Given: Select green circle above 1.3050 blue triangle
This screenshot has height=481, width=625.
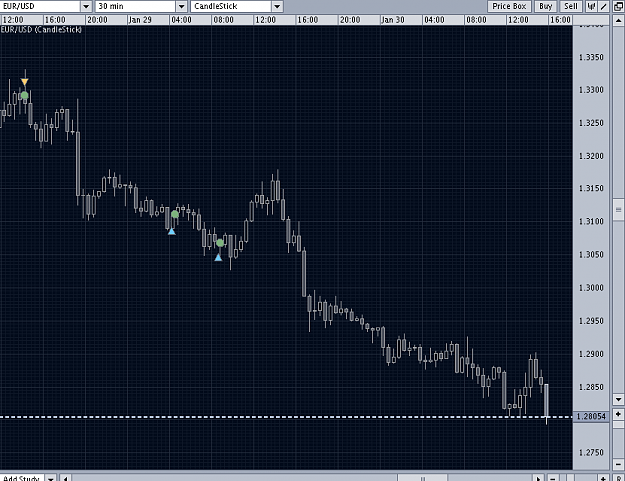Looking at the screenshot, I should (x=220, y=243).
